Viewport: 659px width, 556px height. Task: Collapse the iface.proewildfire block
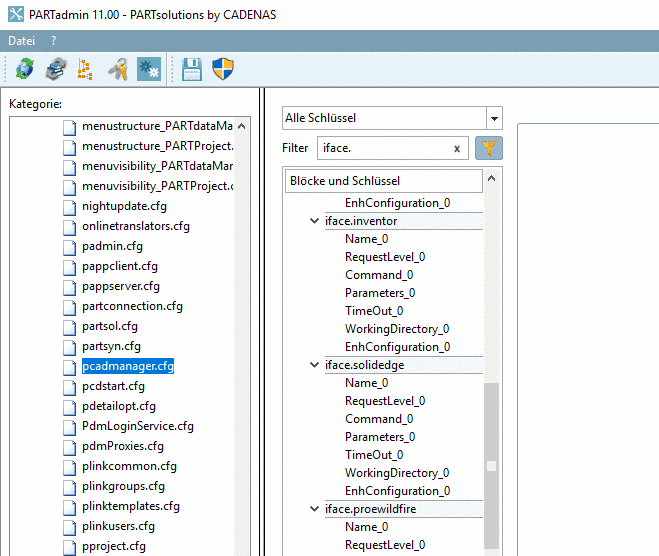coord(314,509)
